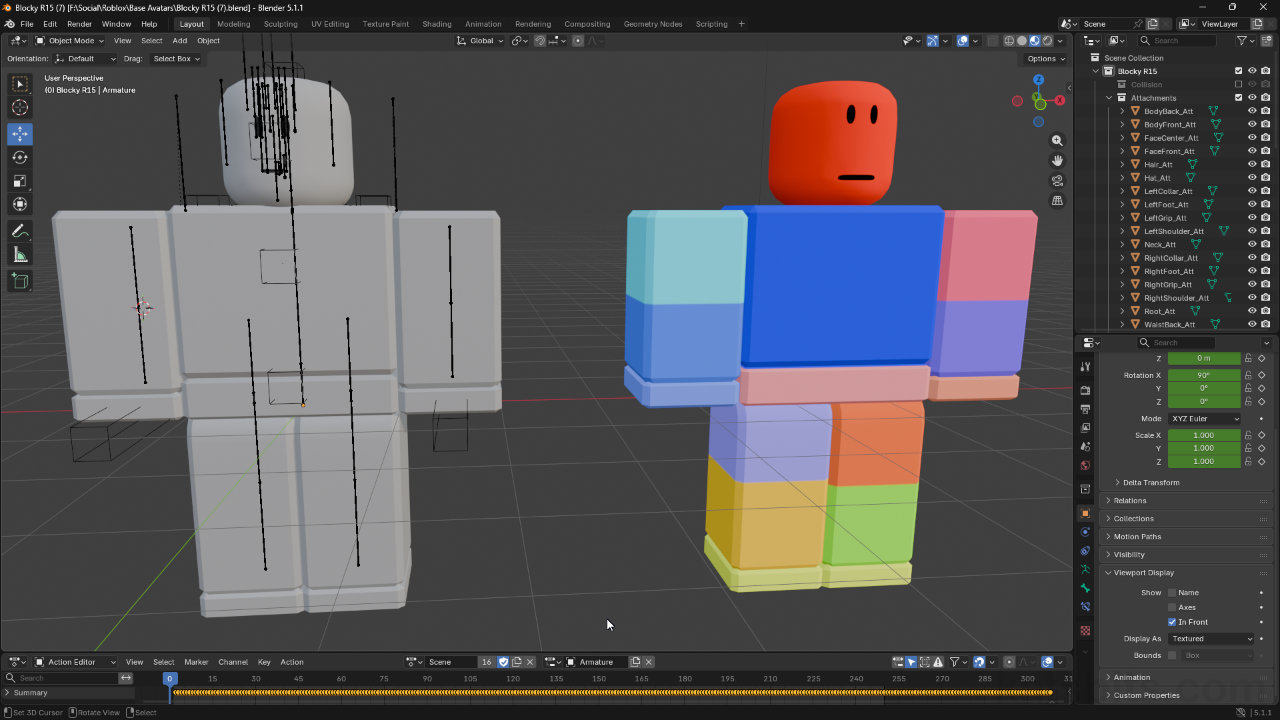Screen dimensions: 1280x720
Task: Open the Display As Textured dropdown
Action: (x=1211, y=639)
